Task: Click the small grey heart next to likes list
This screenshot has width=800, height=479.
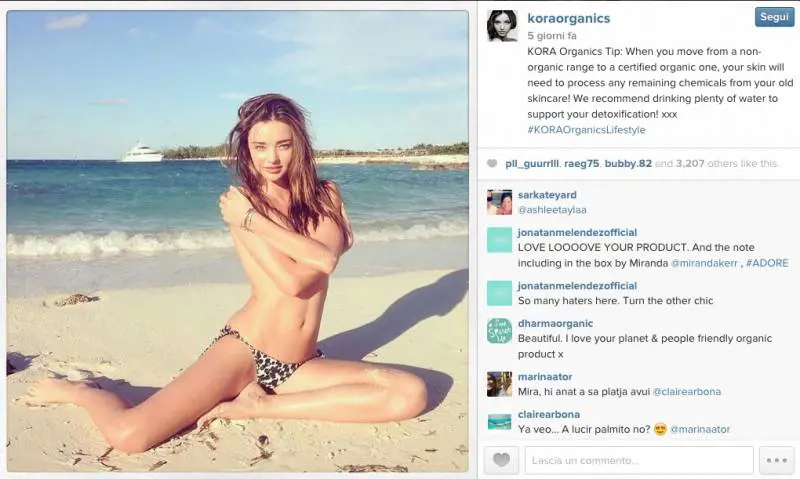Action: [x=492, y=164]
